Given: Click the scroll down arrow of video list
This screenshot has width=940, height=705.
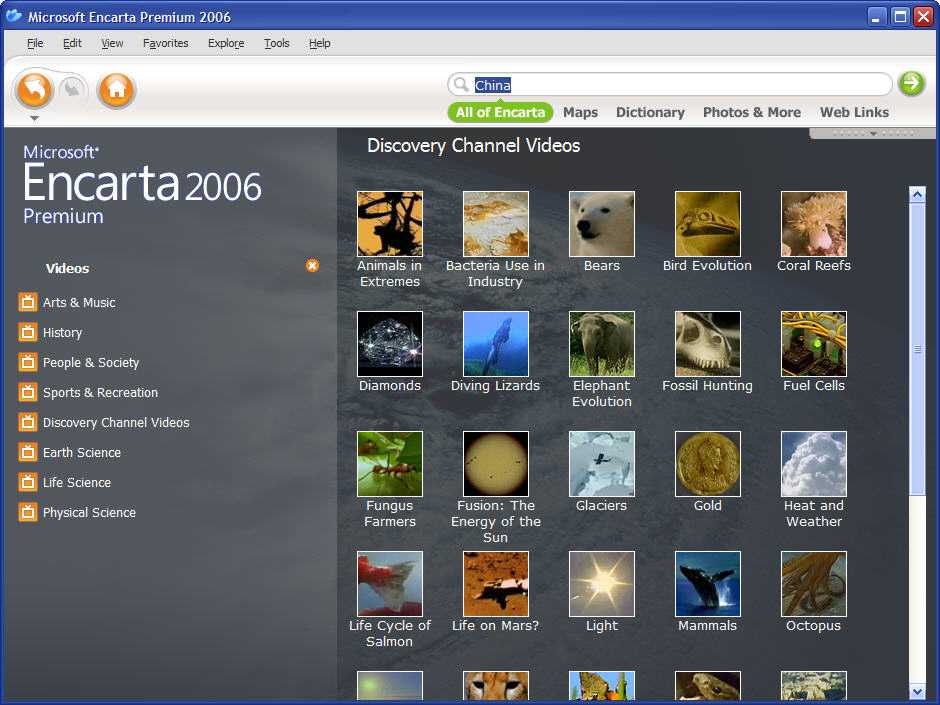Looking at the screenshot, I should coord(917,692).
